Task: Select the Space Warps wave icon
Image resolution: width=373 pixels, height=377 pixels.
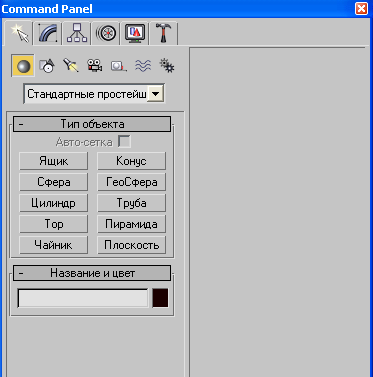Action: tap(143, 65)
